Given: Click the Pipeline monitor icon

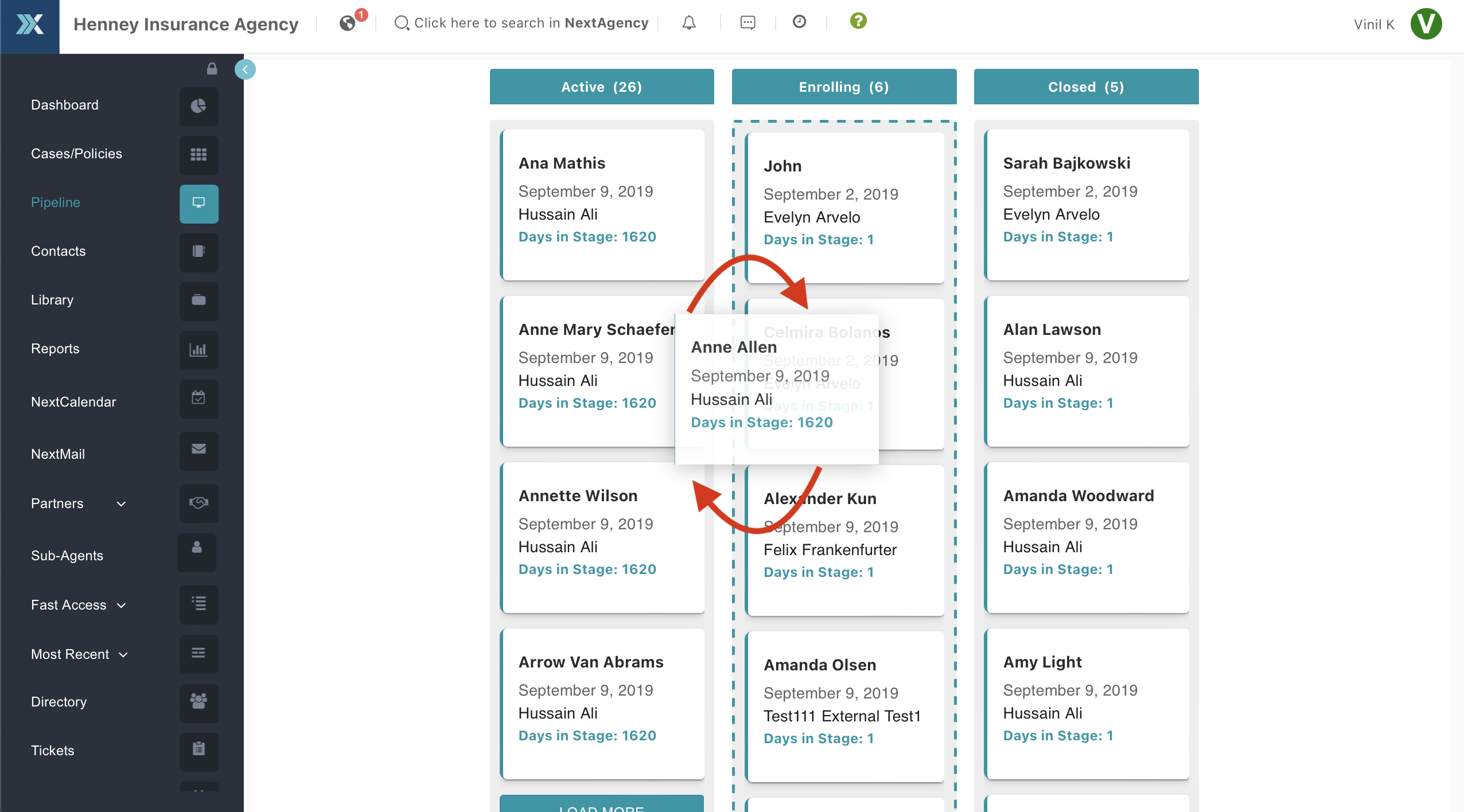Looking at the screenshot, I should [198, 203].
